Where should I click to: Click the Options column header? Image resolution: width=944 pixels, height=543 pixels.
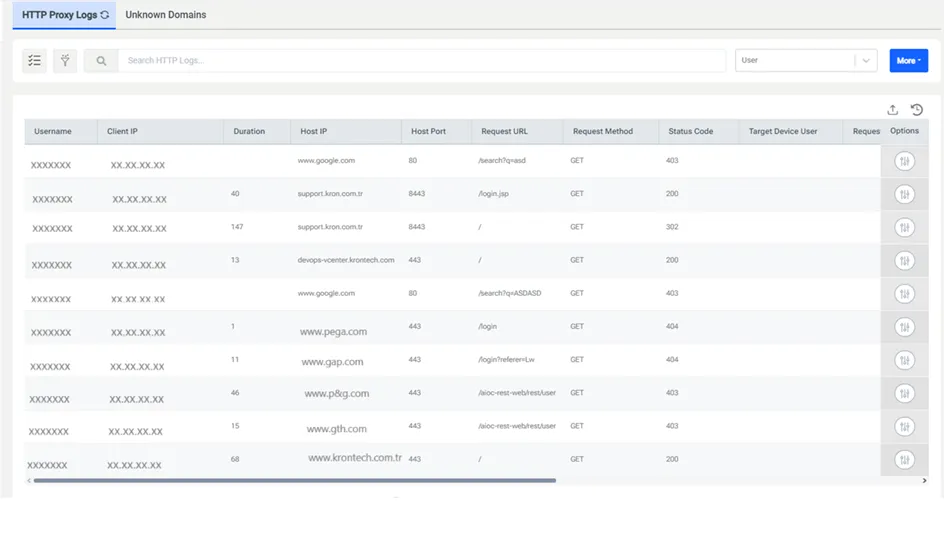tap(904, 131)
